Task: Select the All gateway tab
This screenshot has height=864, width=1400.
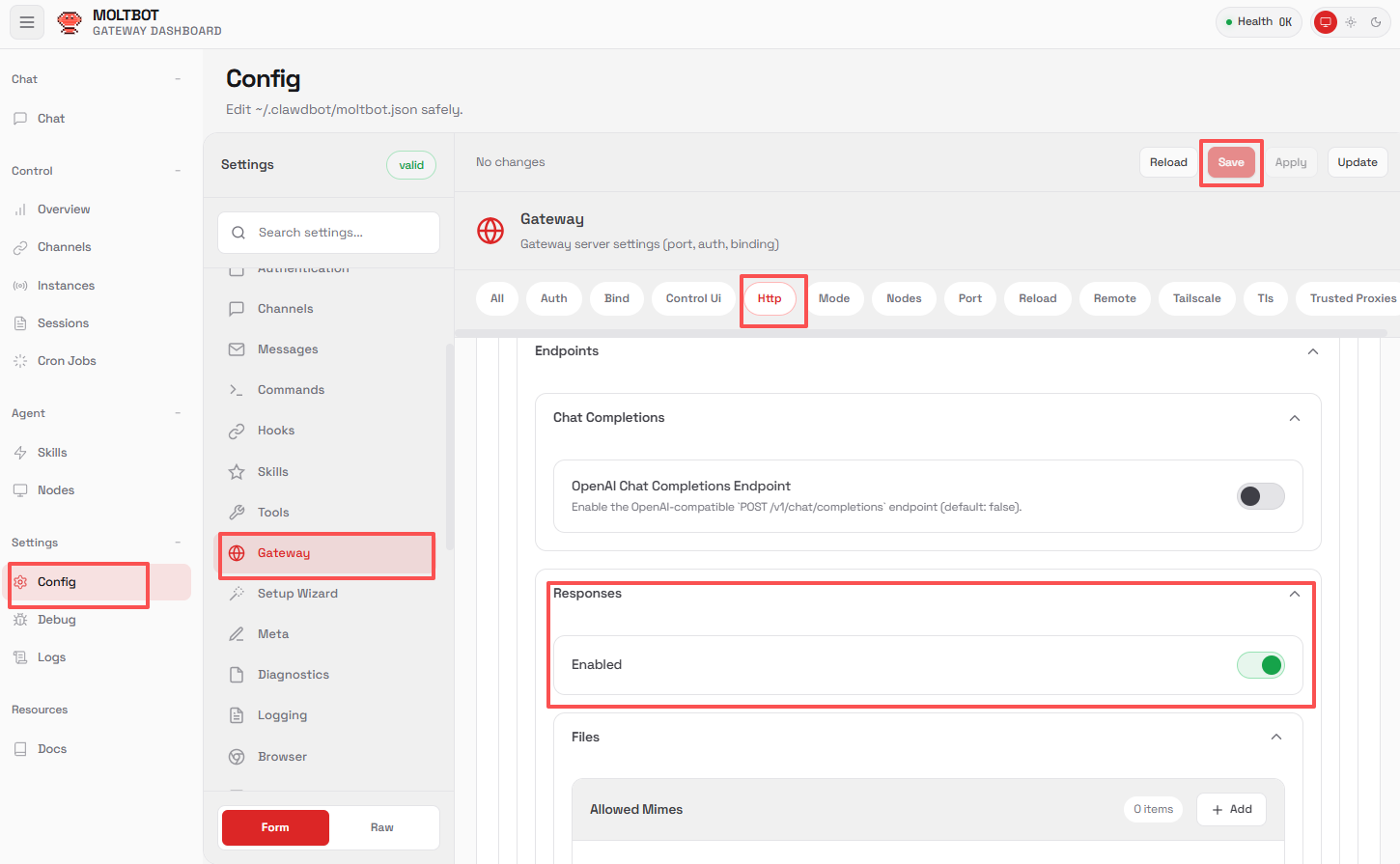Action: (x=497, y=298)
